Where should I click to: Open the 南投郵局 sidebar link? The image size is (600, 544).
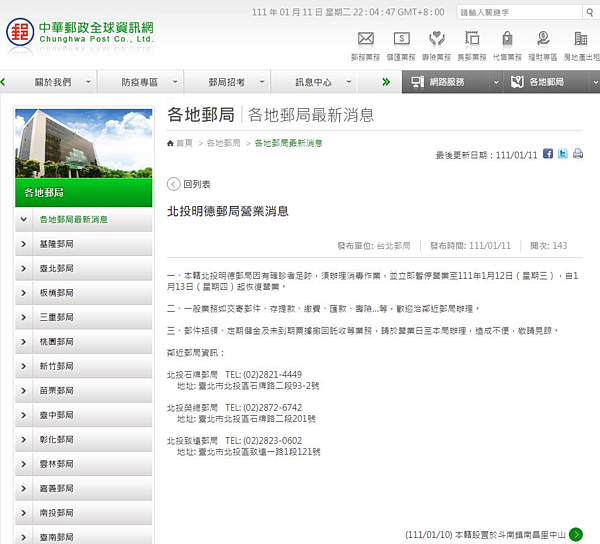click(57, 513)
